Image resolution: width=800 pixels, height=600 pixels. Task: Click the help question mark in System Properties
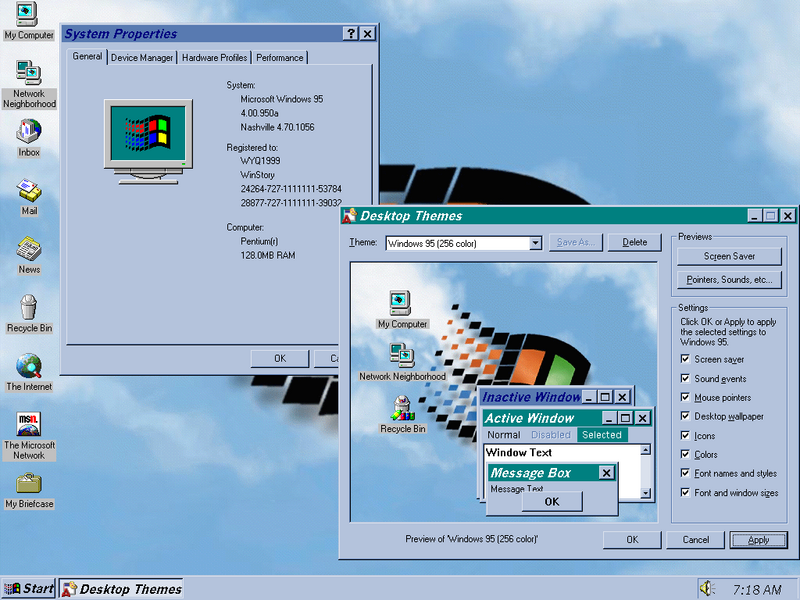(350, 33)
